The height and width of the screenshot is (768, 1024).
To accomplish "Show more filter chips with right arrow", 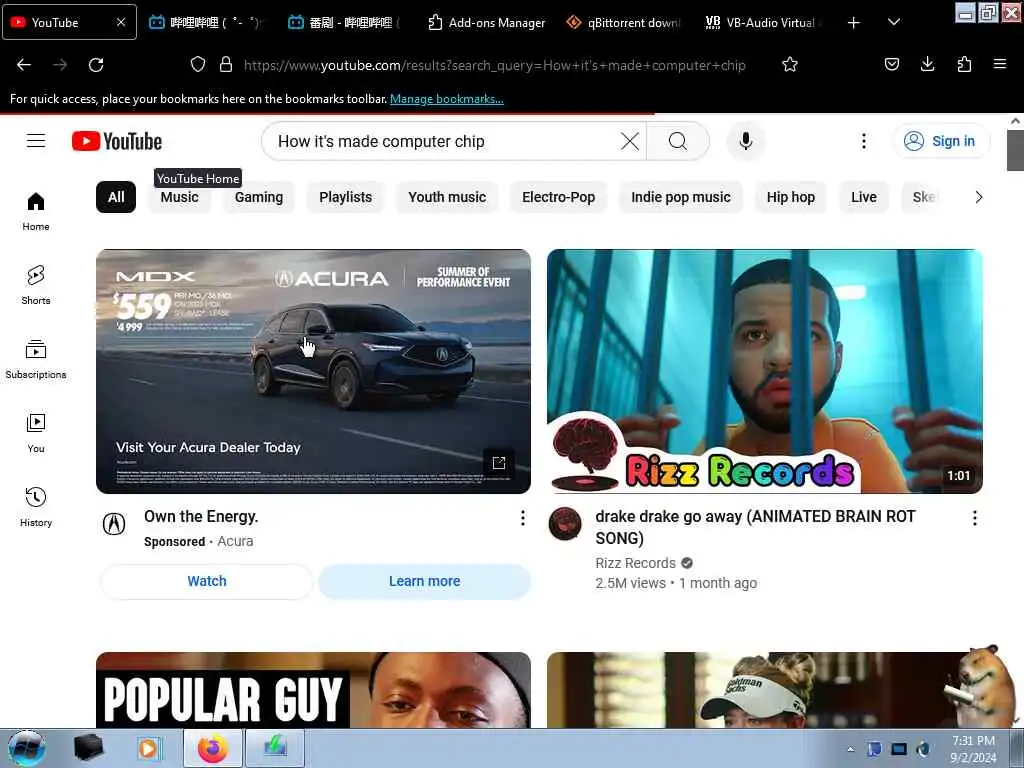I will (x=978, y=197).
